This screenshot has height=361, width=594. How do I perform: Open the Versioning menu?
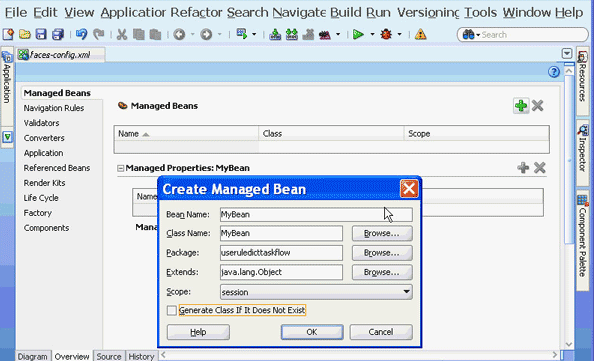click(428, 13)
